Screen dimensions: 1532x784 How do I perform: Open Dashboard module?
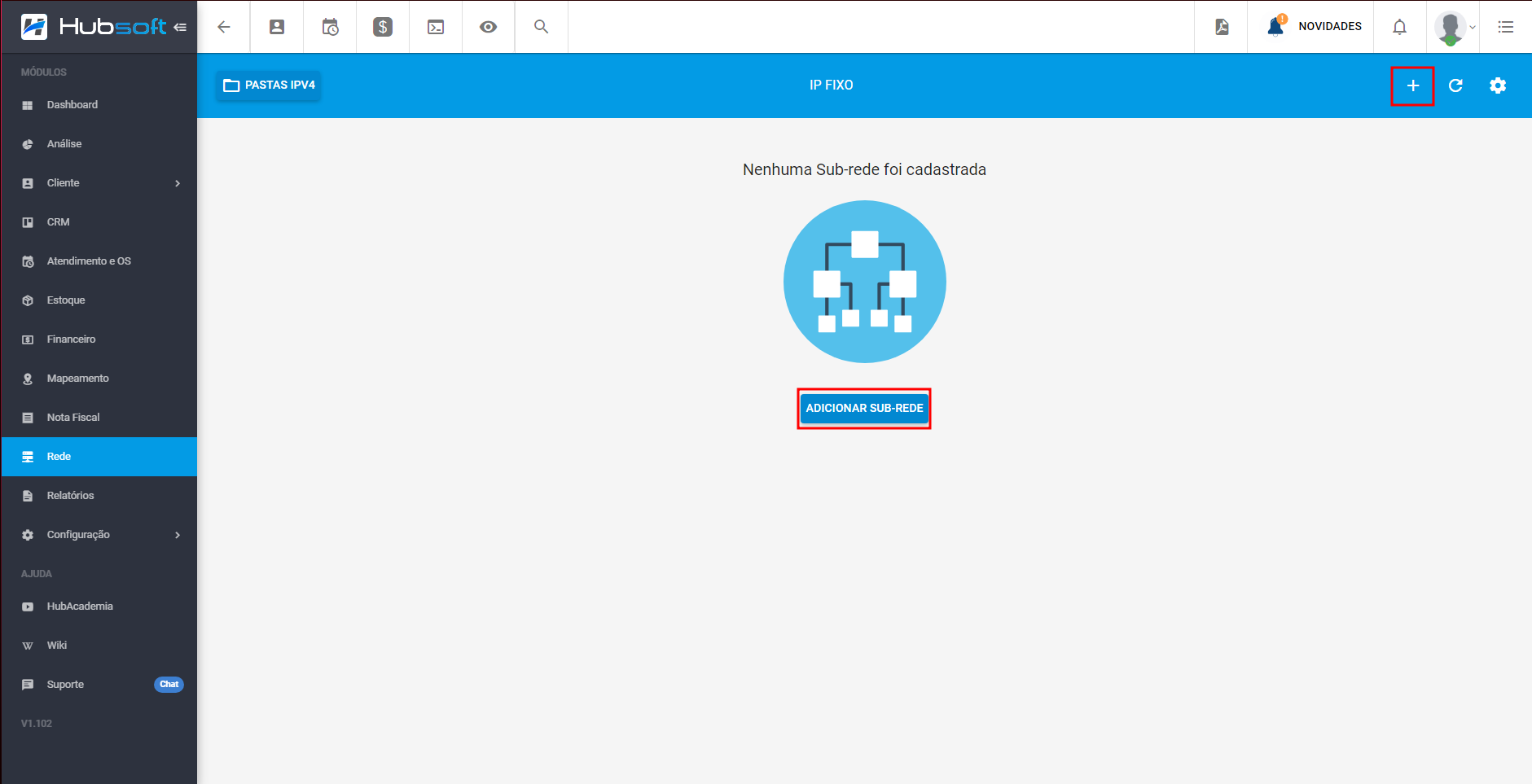99,105
